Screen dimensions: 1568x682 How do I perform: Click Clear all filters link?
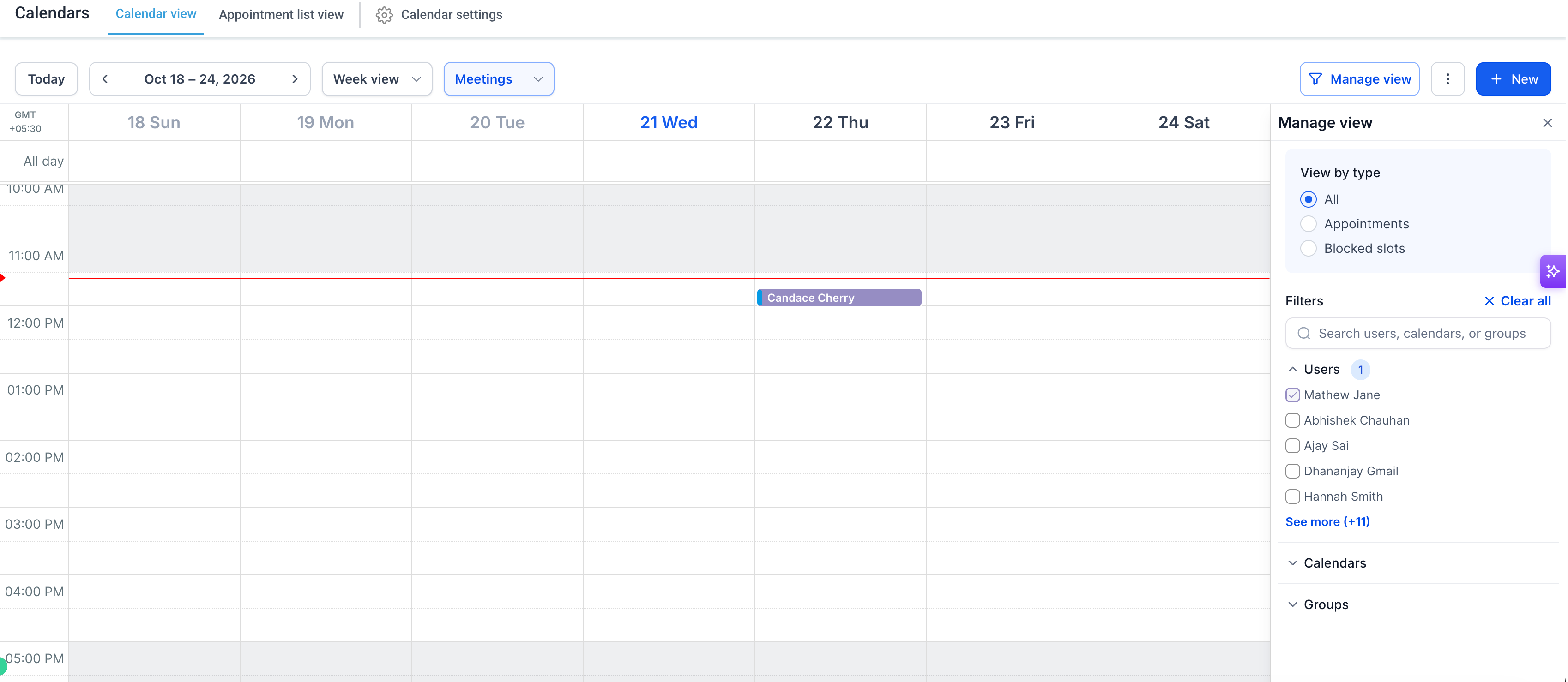point(1518,301)
